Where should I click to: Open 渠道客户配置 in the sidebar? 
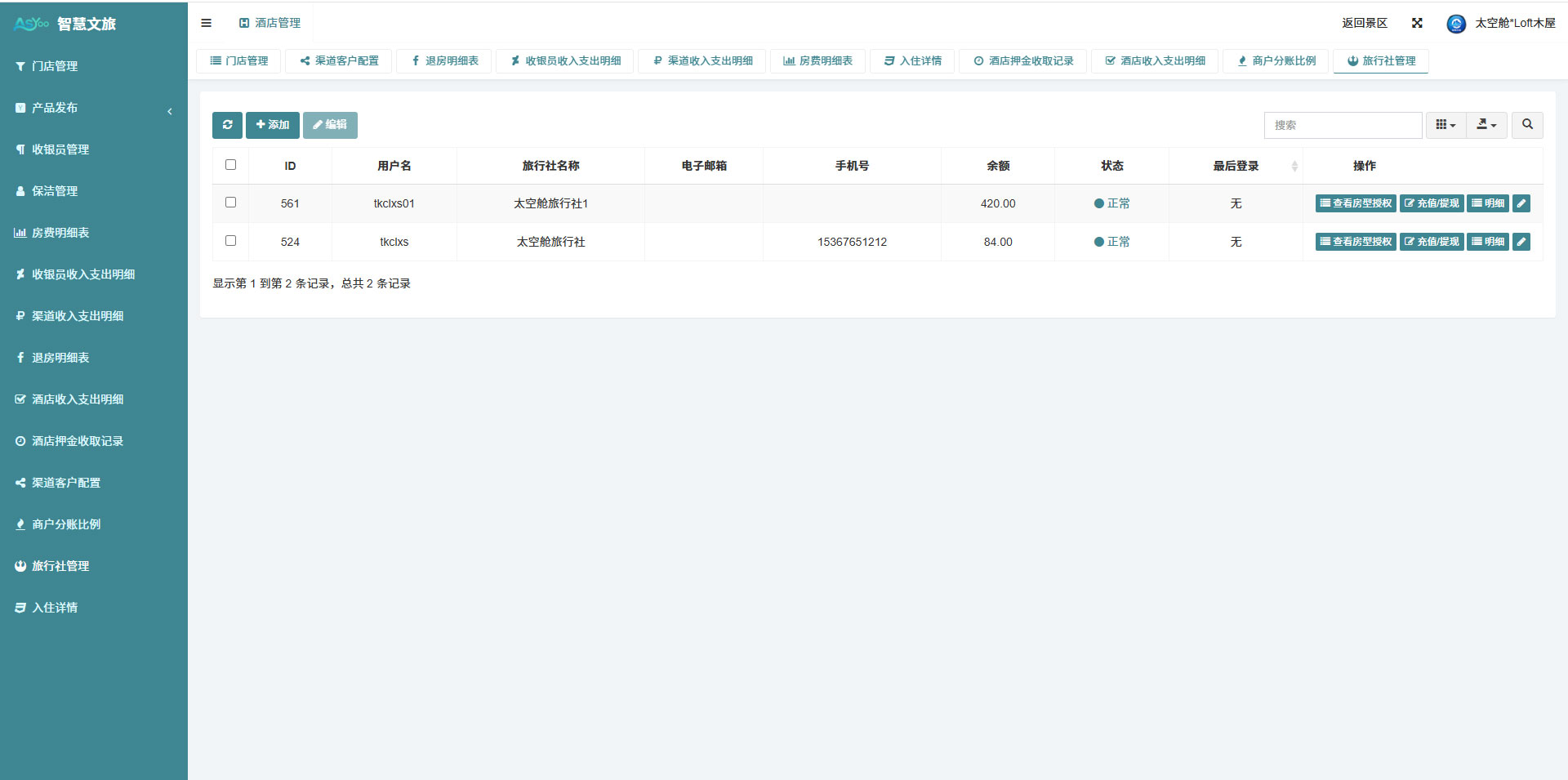94,483
